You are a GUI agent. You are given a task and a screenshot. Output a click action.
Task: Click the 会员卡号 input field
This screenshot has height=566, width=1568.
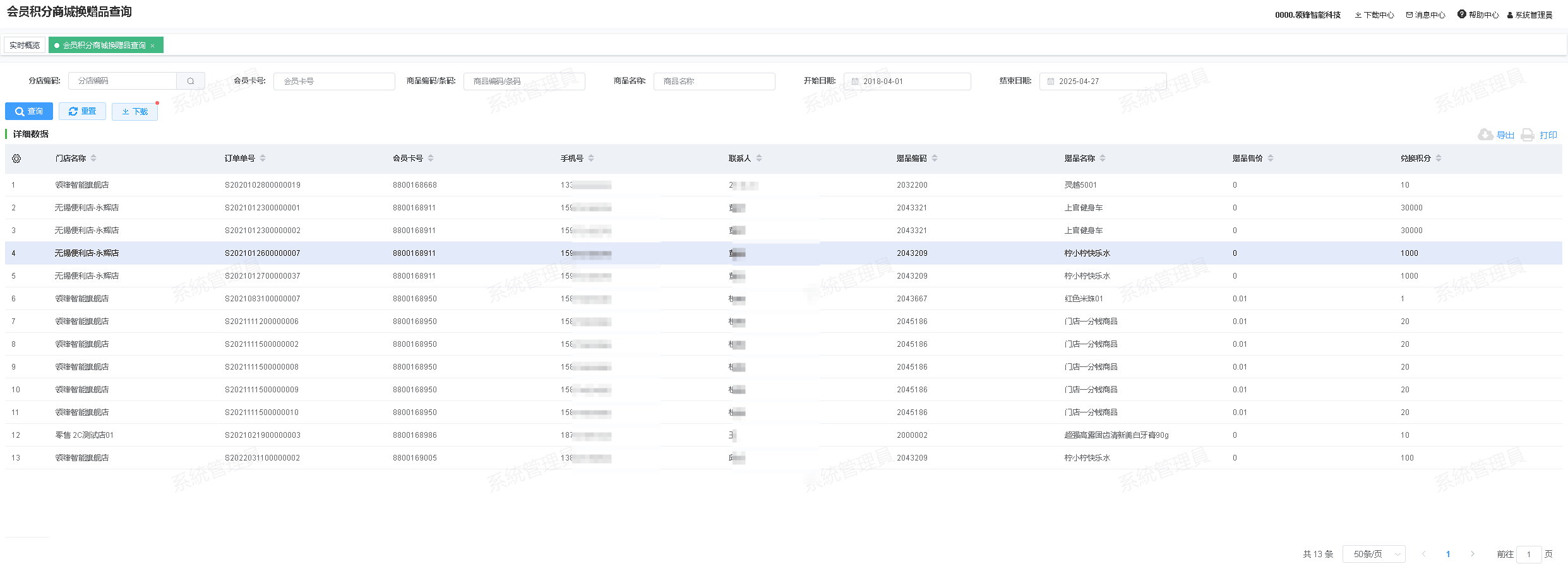pos(334,81)
